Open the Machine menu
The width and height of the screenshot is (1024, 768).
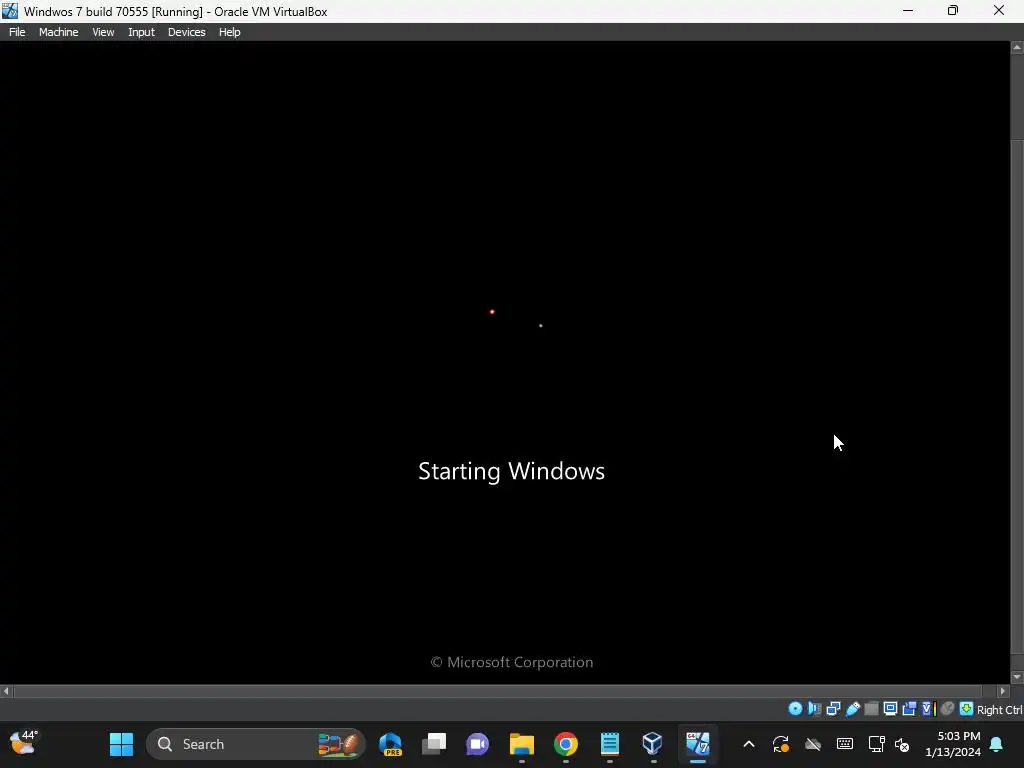click(x=58, y=32)
